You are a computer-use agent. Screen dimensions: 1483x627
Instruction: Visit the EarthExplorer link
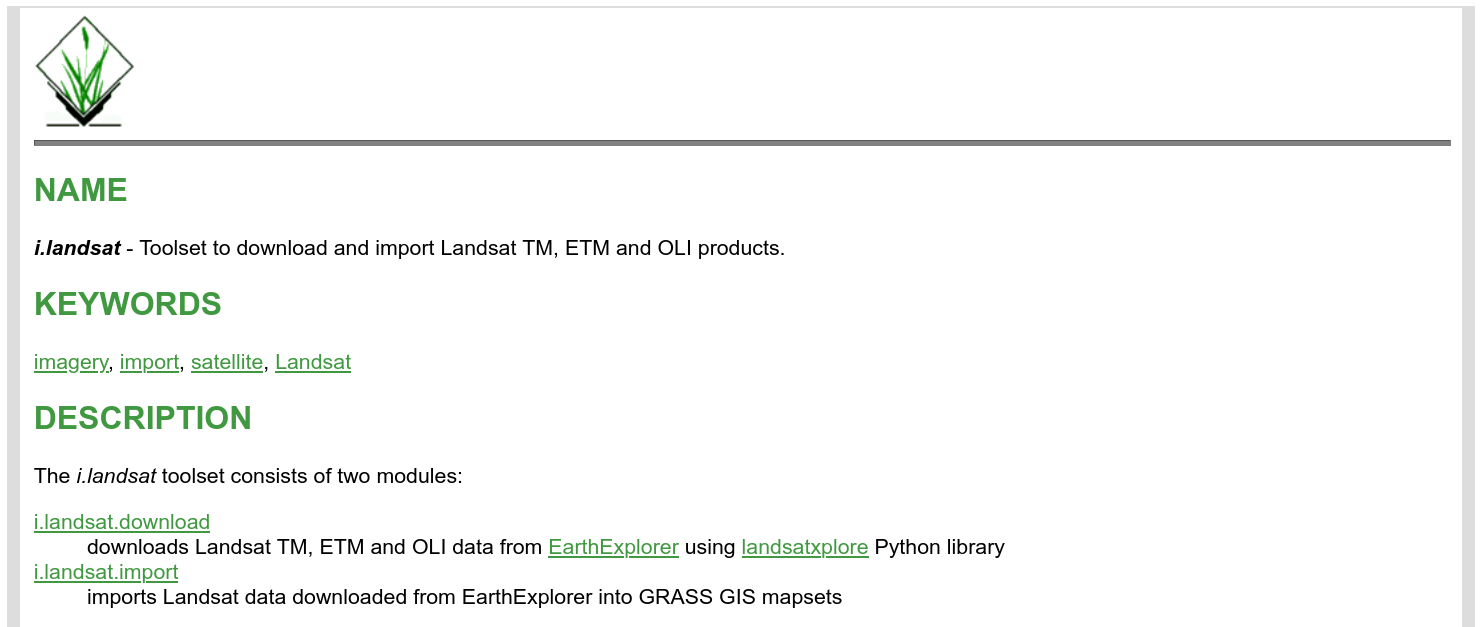pos(613,547)
